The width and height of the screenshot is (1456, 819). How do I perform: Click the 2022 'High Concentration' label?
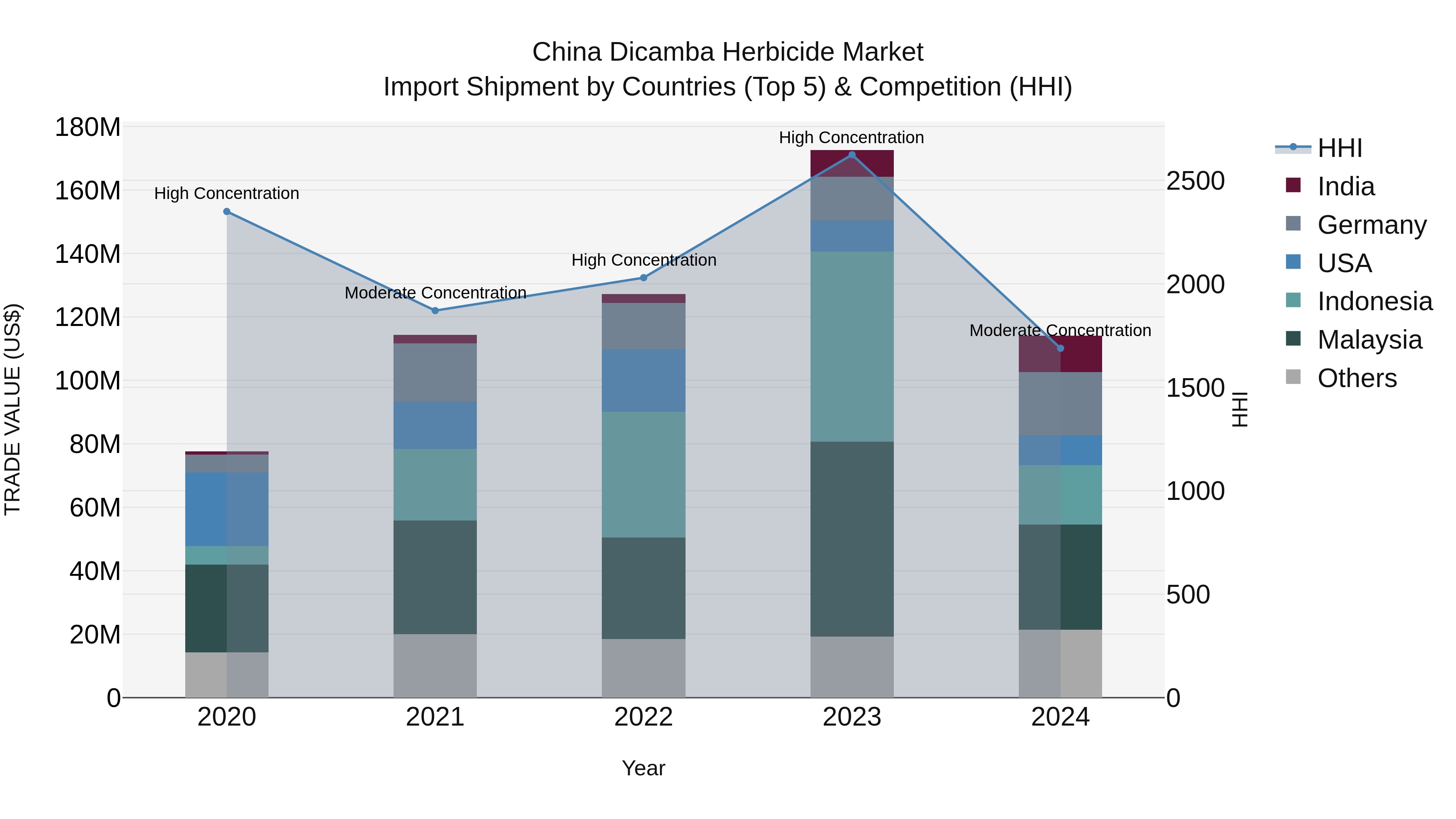[644, 260]
